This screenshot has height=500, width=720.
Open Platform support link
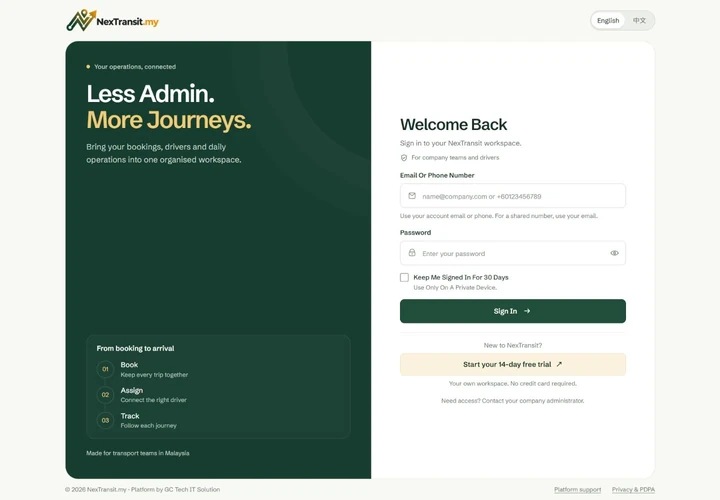click(577, 489)
